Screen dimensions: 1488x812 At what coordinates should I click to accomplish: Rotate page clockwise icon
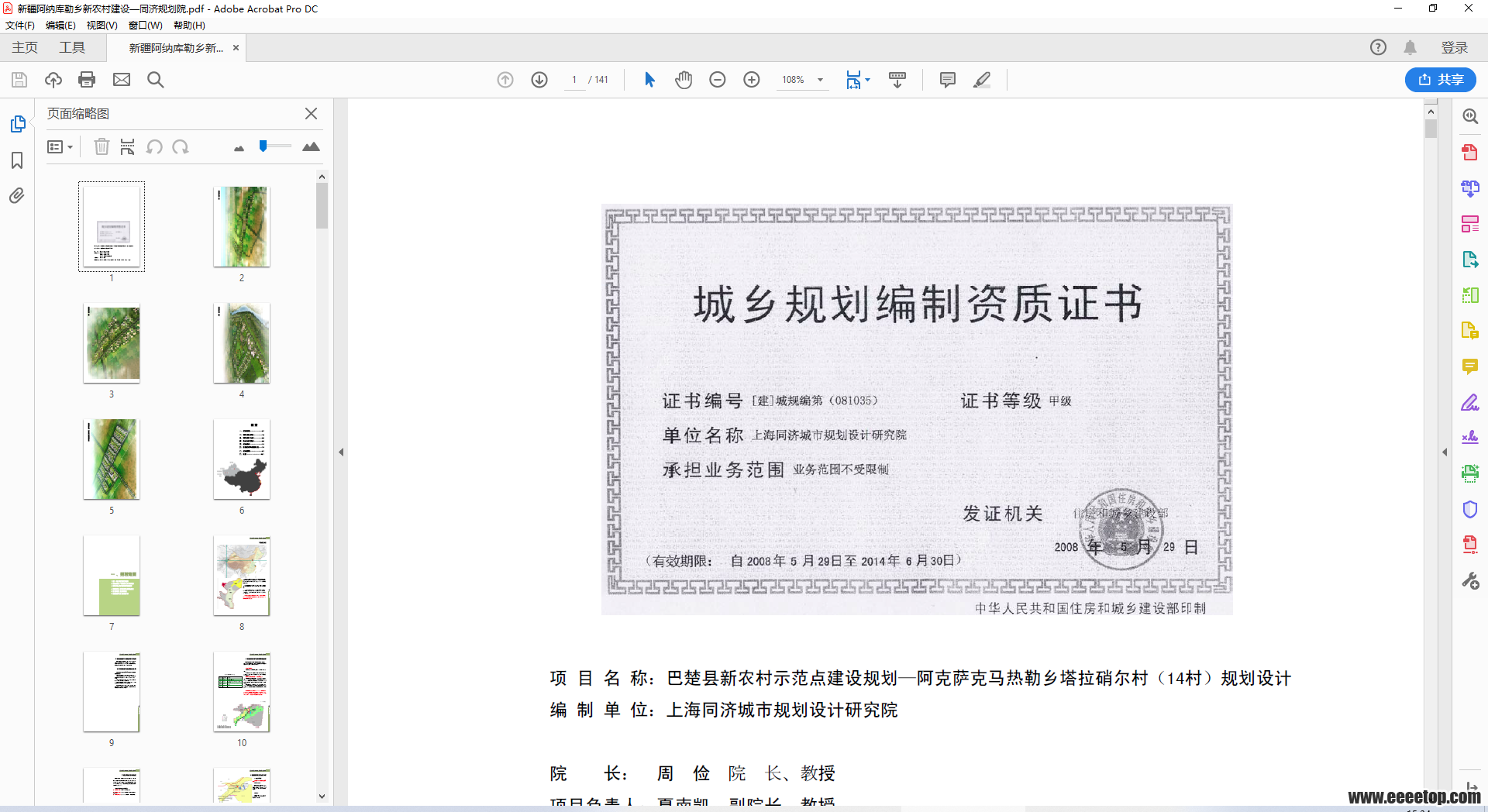181,146
